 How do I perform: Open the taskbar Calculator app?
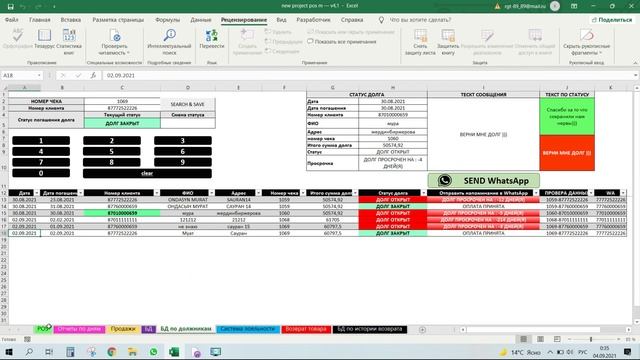point(70,352)
